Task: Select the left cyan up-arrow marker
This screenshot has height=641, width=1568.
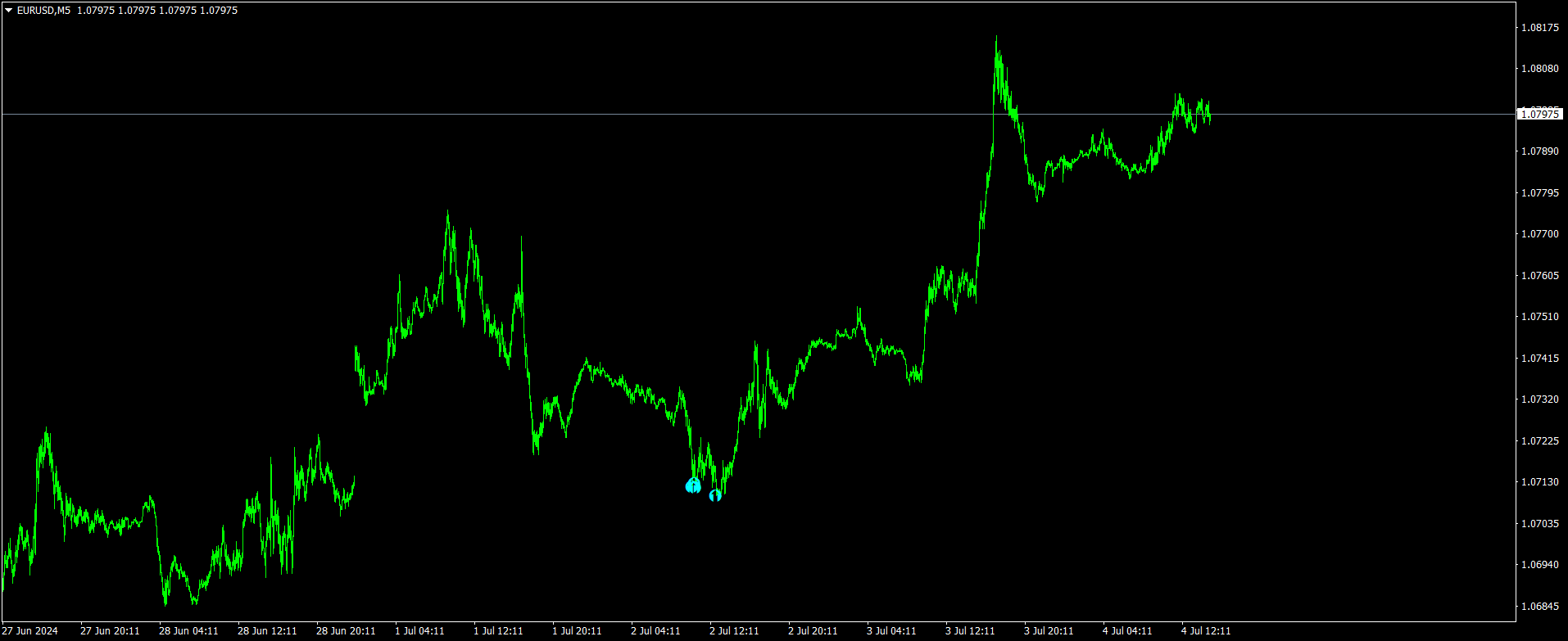Action: point(693,485)
